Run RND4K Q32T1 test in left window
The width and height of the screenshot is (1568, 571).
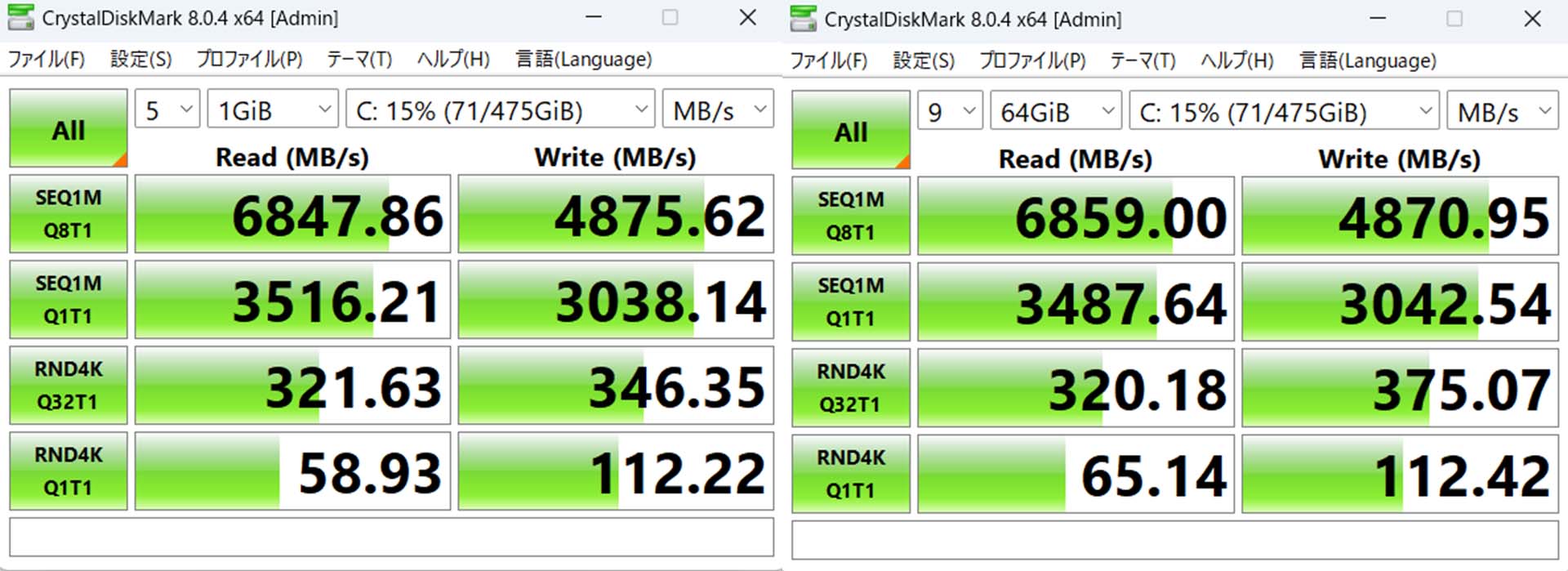pyautogui.click(x=69, y=385)
